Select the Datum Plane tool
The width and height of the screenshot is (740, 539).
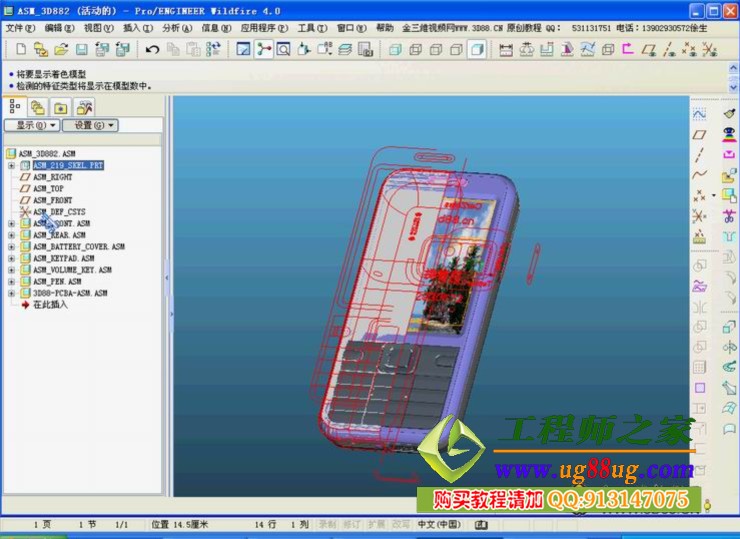699,135
